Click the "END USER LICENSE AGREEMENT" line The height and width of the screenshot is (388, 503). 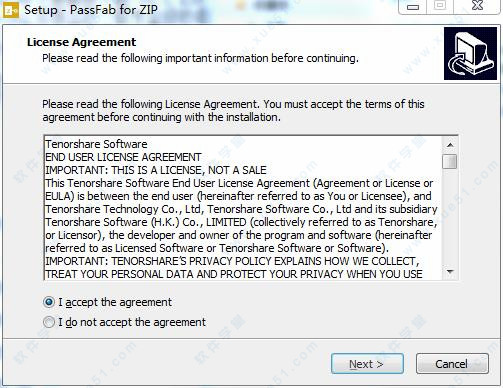[x=123, y=157]
